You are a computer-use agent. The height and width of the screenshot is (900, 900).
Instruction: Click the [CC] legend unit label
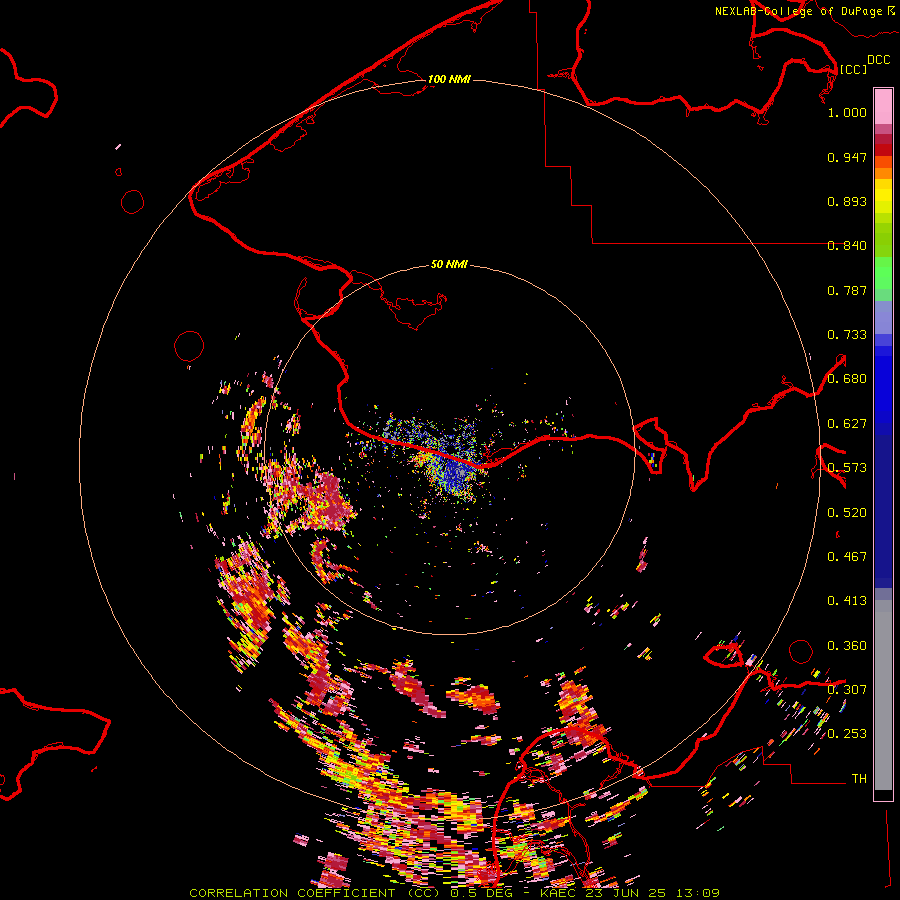point(853,69)
